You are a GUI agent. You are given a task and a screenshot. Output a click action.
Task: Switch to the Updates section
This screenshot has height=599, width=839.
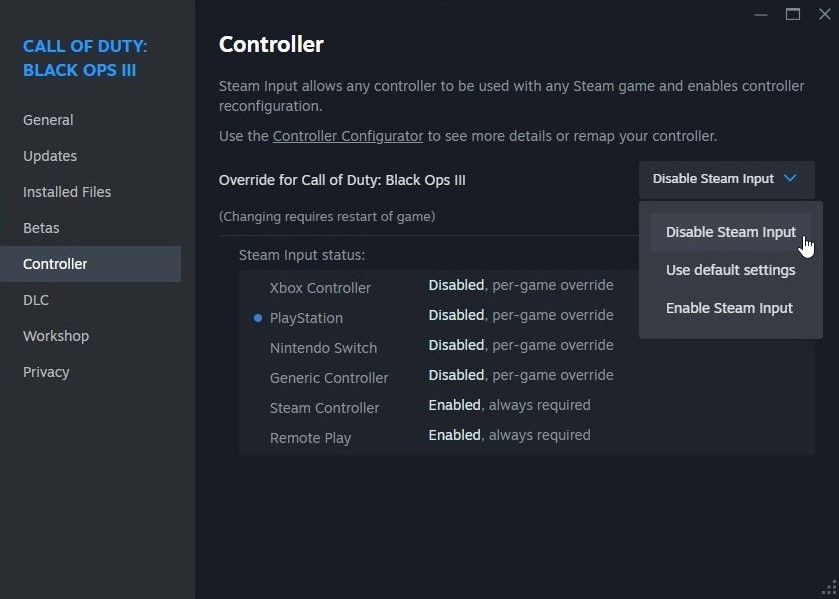(x=50, y=156)
